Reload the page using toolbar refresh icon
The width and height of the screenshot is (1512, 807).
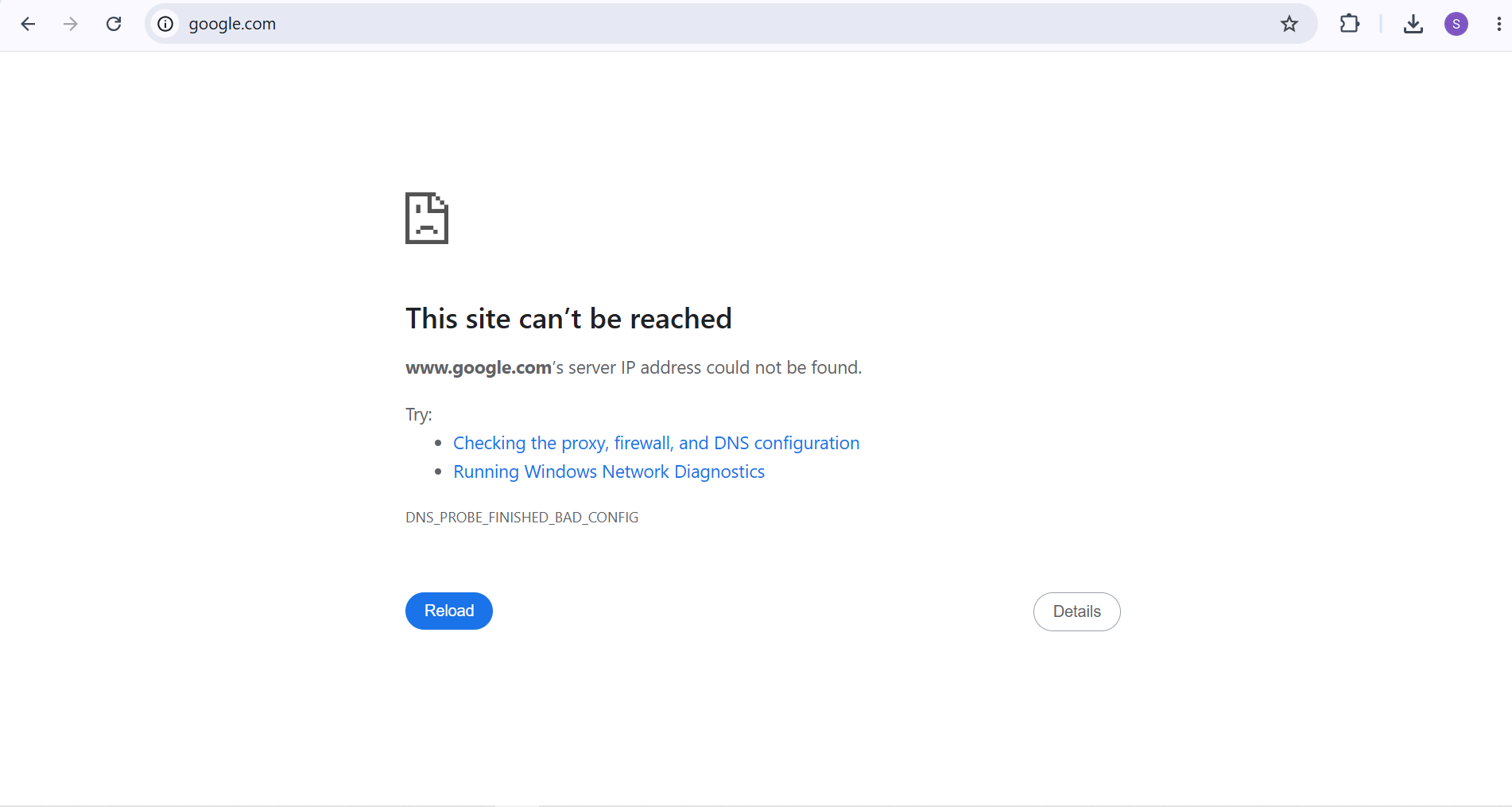coord(114,24)
